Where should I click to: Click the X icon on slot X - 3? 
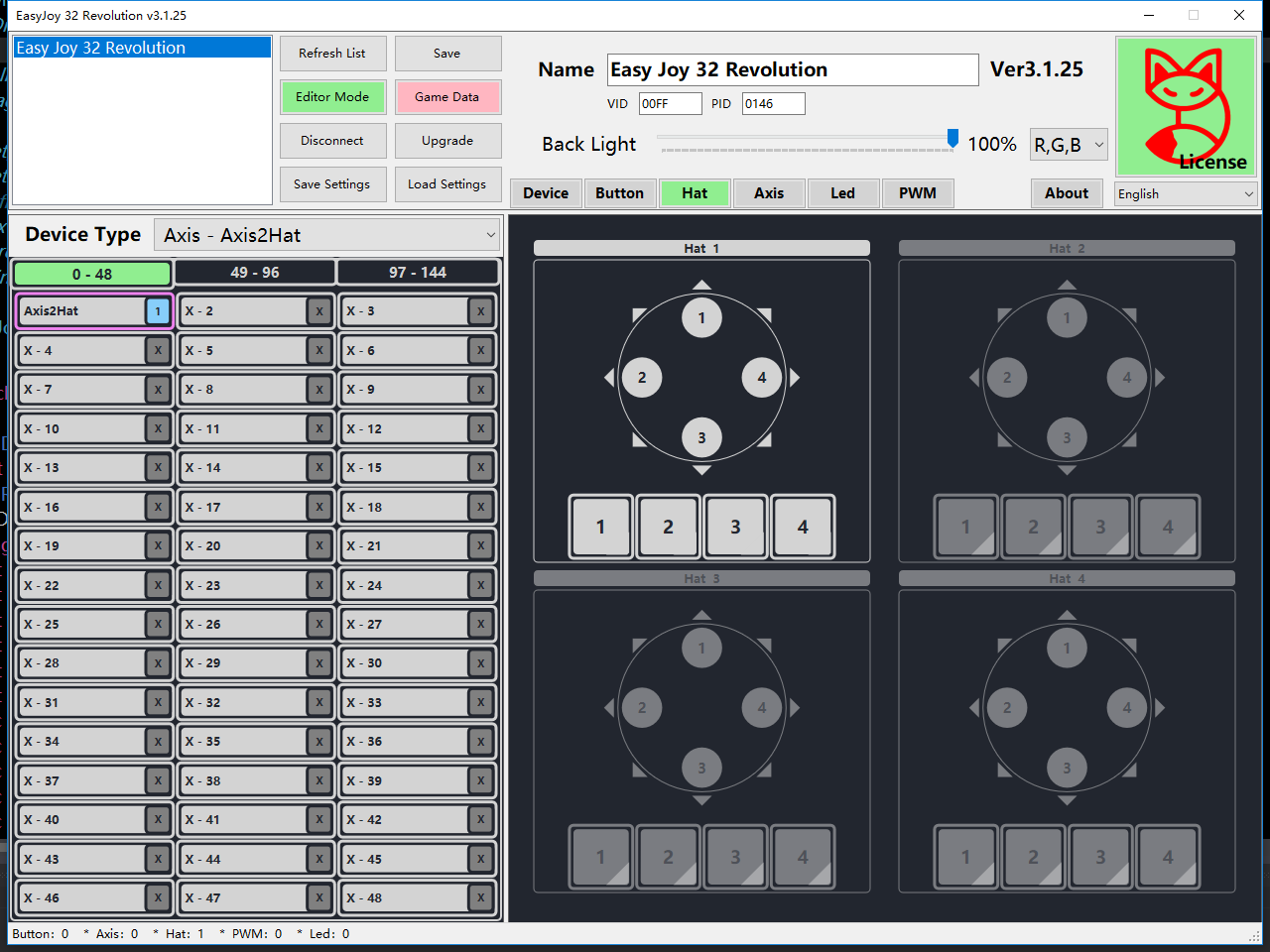click(480, 310)
